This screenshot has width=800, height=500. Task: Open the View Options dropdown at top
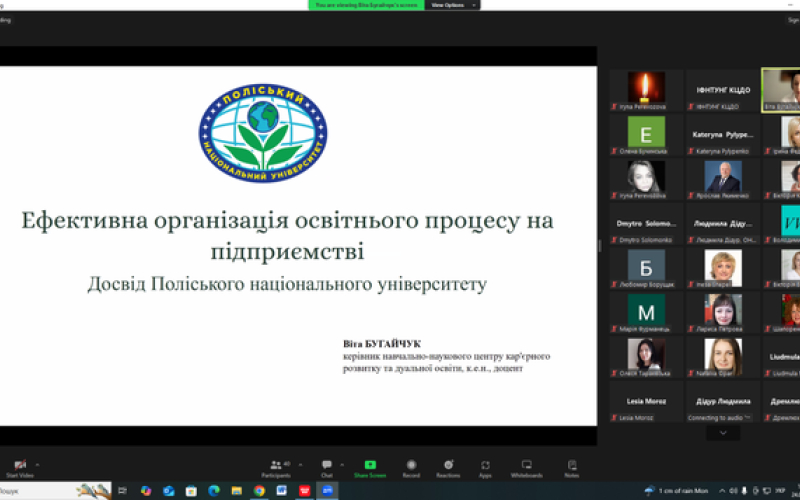[x=452, y=5]
